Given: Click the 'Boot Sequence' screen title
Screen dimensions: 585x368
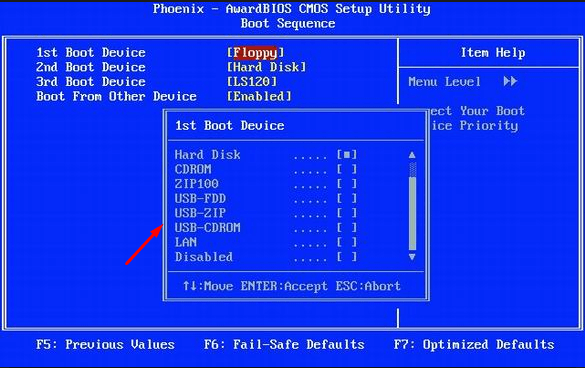Looking at the screenshot, I should (288, 24).
